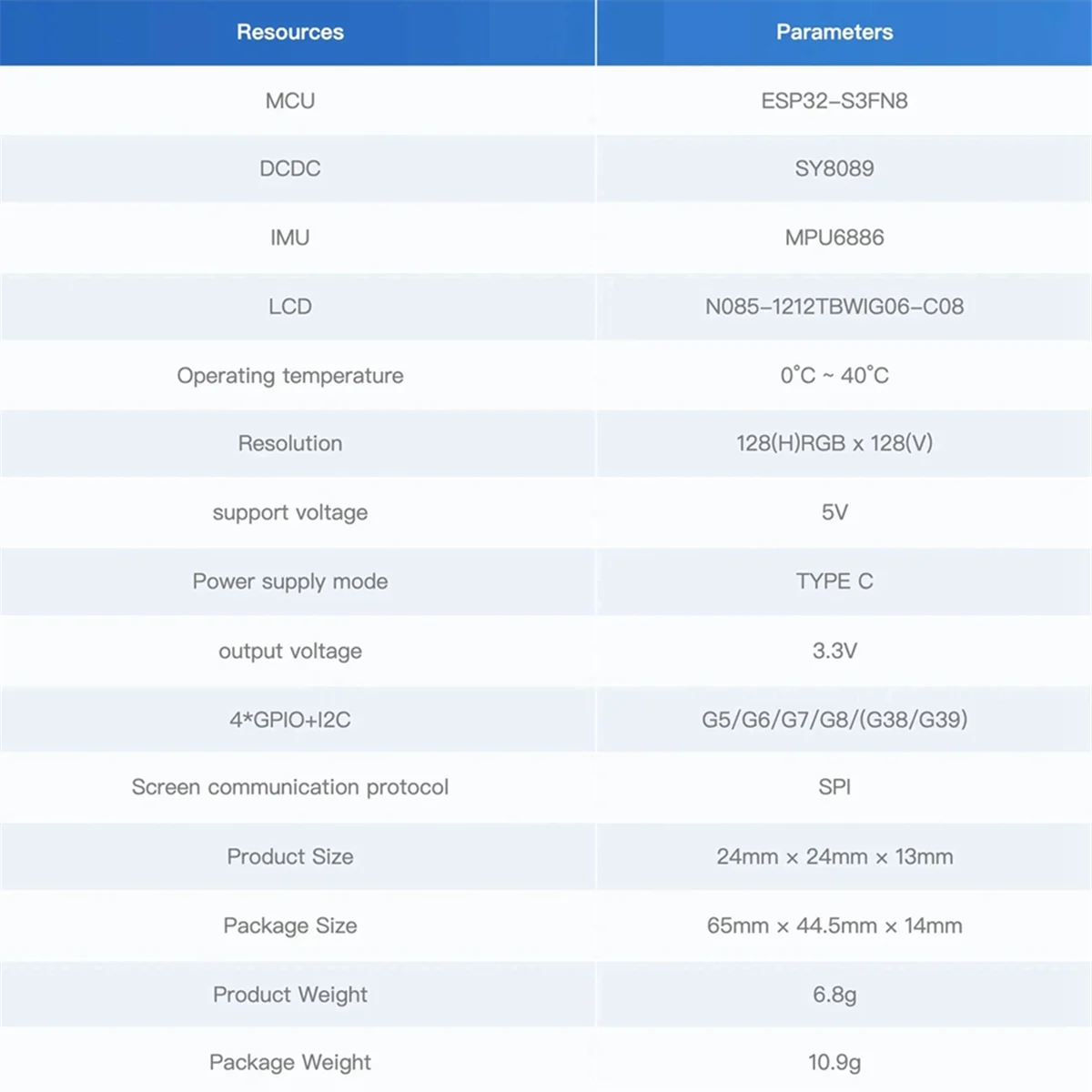Select the Operating temperature label
The image size is (1092, 1092).
pyautogui.click(x=290, y=376)
